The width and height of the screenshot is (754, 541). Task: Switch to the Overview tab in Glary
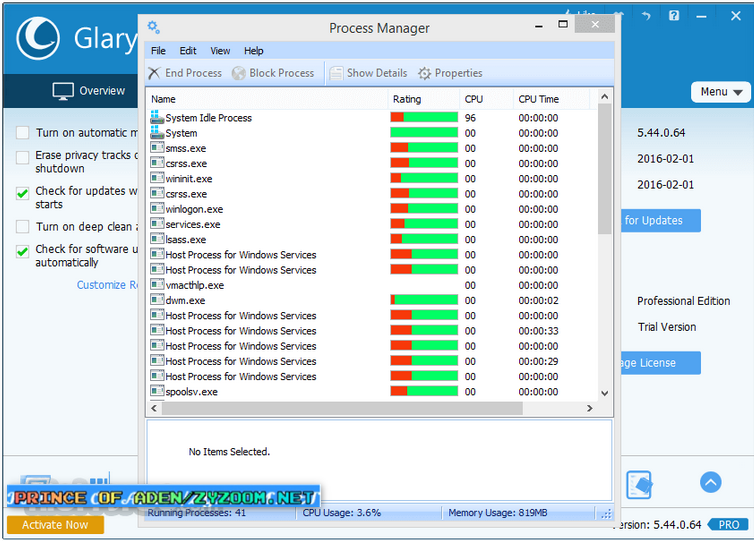(89, 91)
